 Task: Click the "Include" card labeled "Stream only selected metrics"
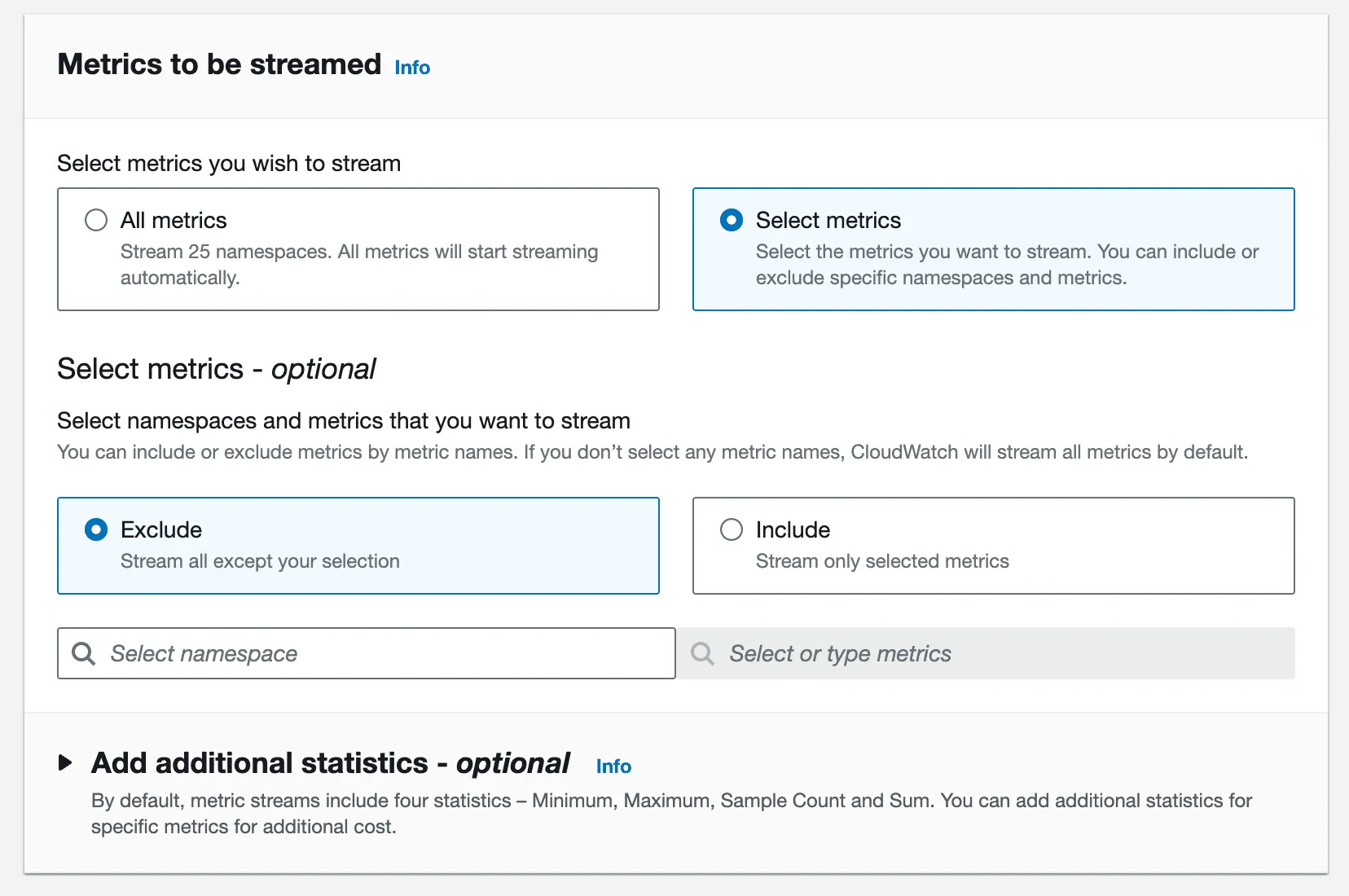[993, 546]
